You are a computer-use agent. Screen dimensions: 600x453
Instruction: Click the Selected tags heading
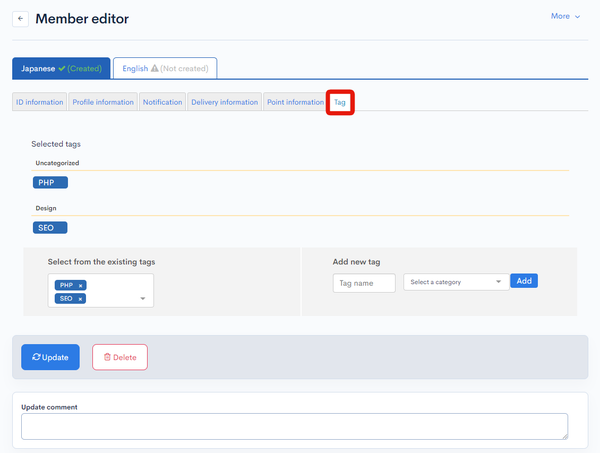click(56, 144)
